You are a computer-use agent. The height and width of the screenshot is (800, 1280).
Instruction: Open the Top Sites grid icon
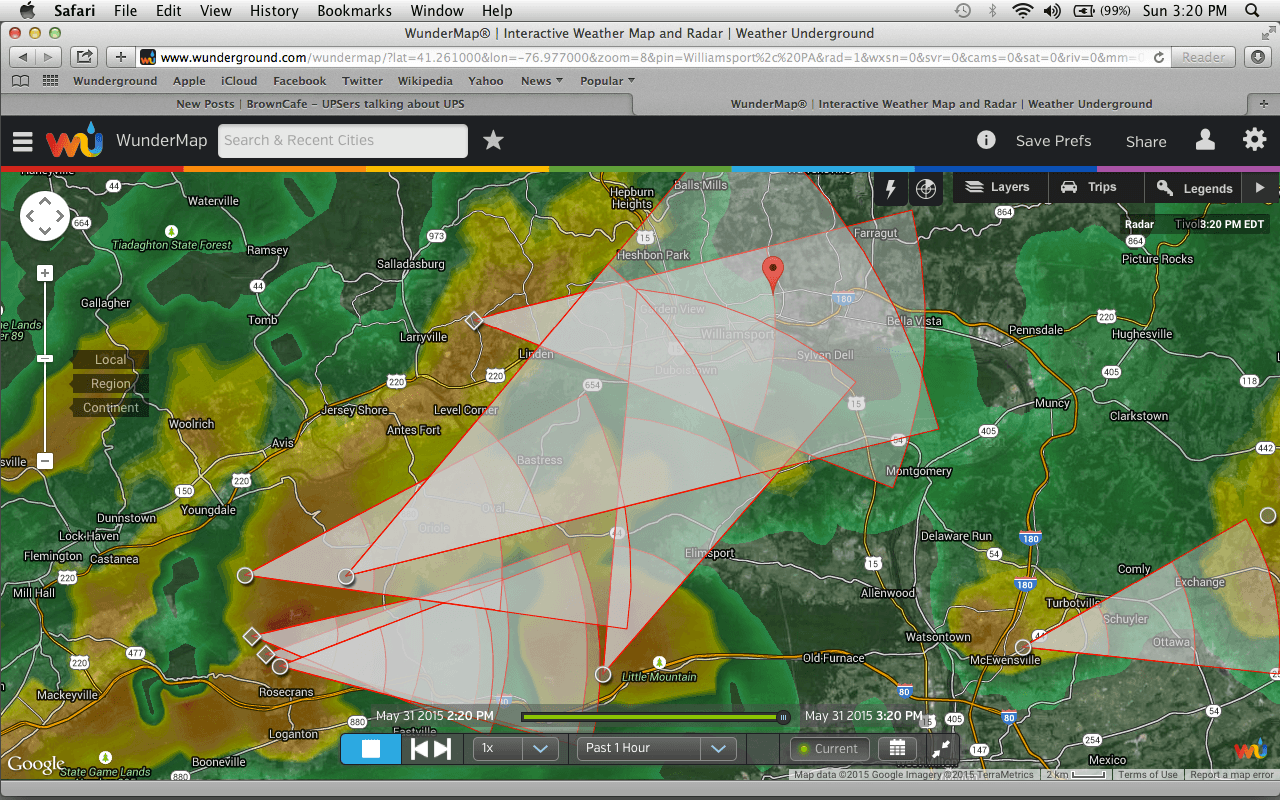coord(50,81)
